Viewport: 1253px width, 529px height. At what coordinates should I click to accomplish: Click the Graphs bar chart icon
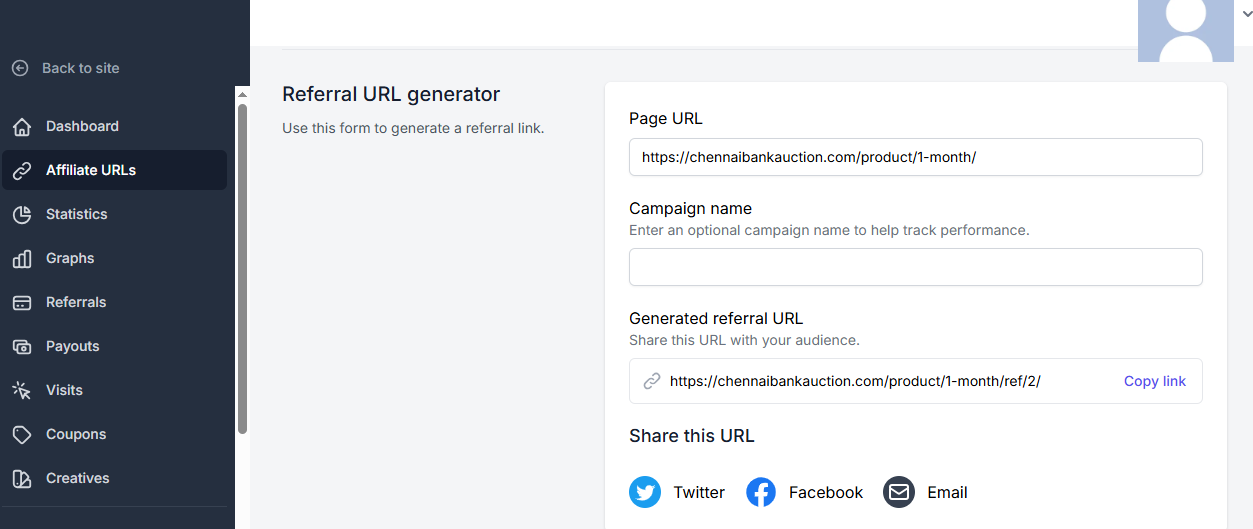22,259
